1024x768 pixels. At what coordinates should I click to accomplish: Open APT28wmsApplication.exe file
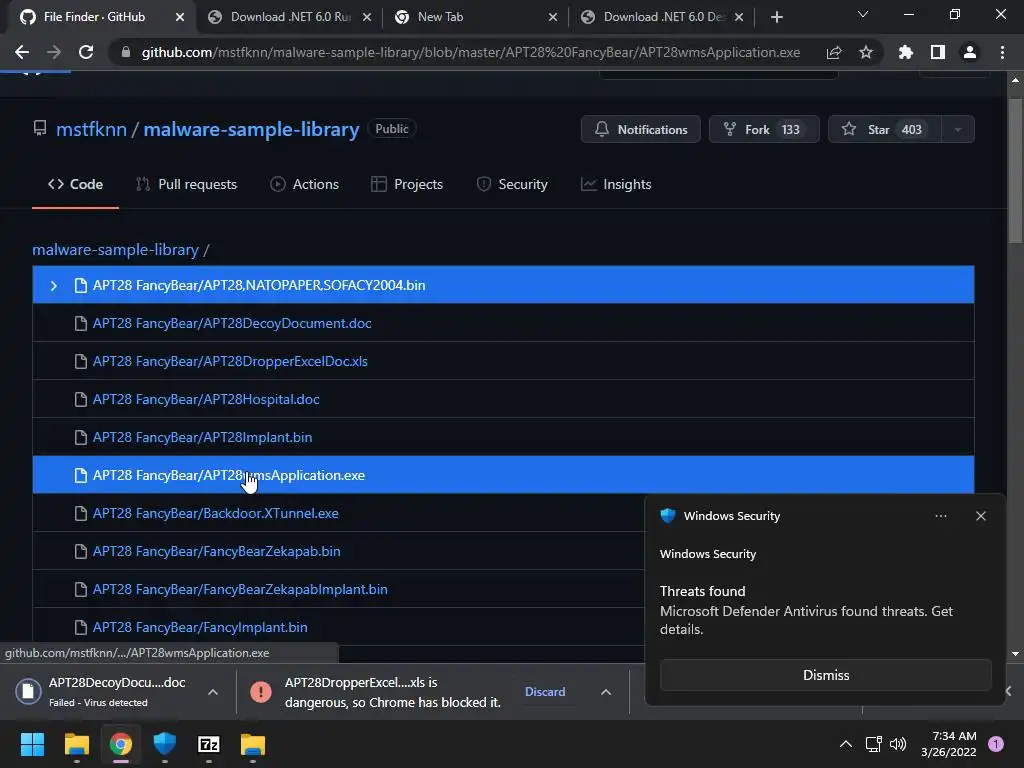229,475
